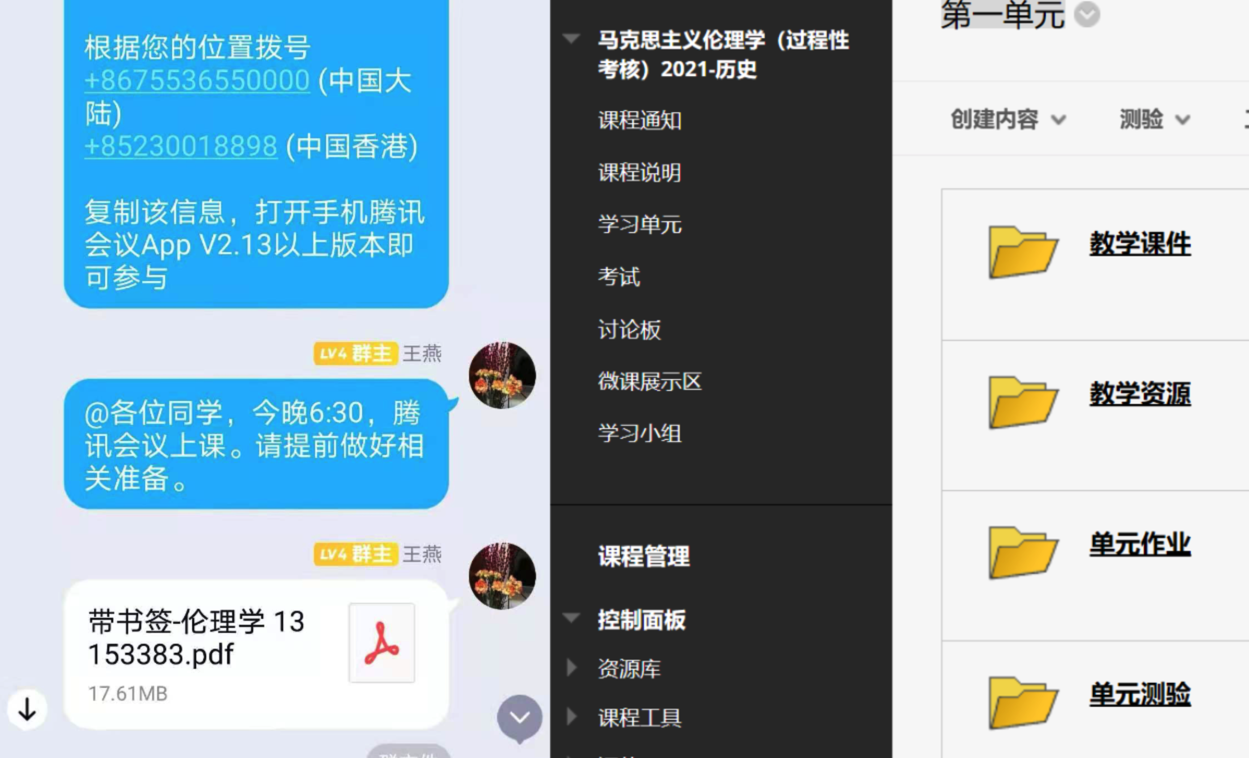
Task: Open the 教学课件 folder icon
Action: 1023,251
